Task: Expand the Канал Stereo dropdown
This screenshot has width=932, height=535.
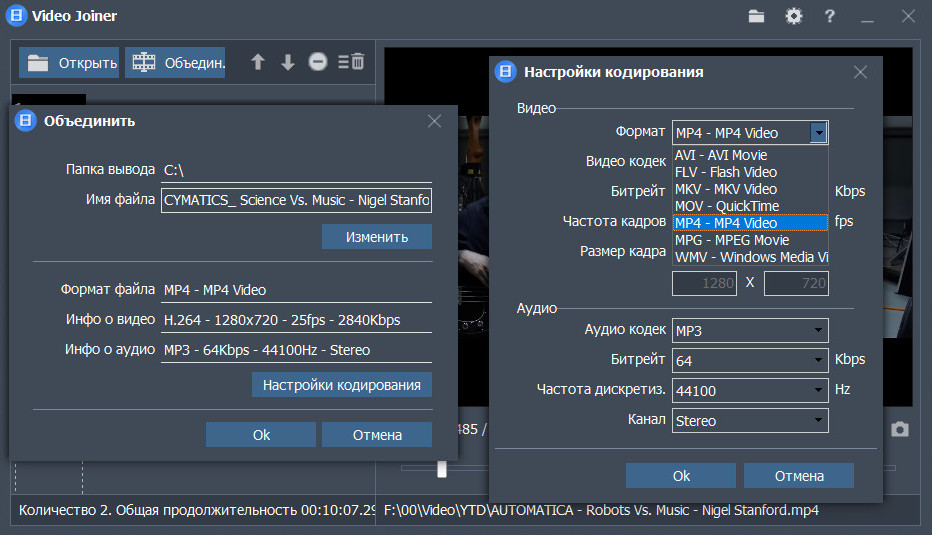Action: (750, 421)
